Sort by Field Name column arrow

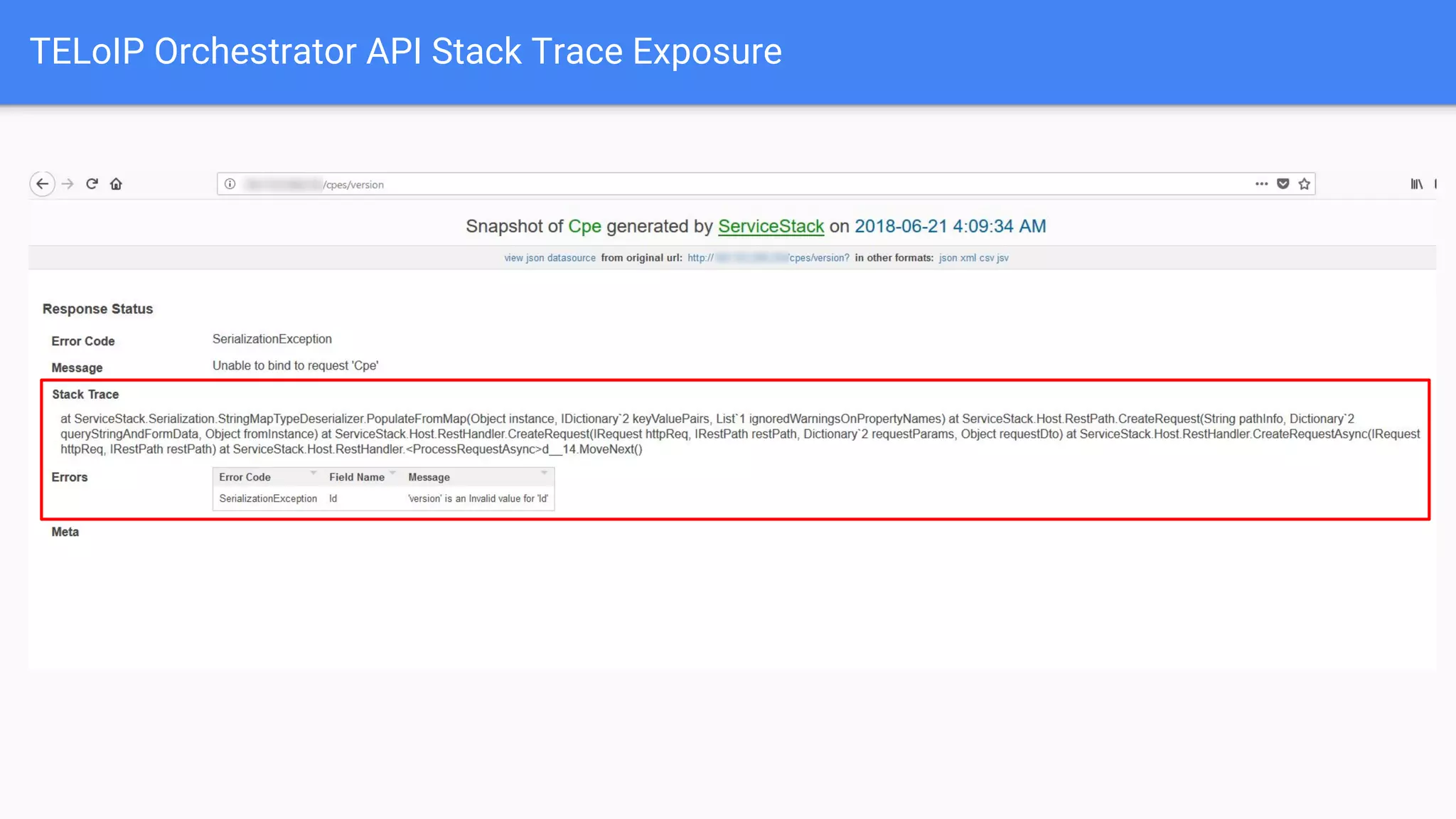tap(392, 473)
